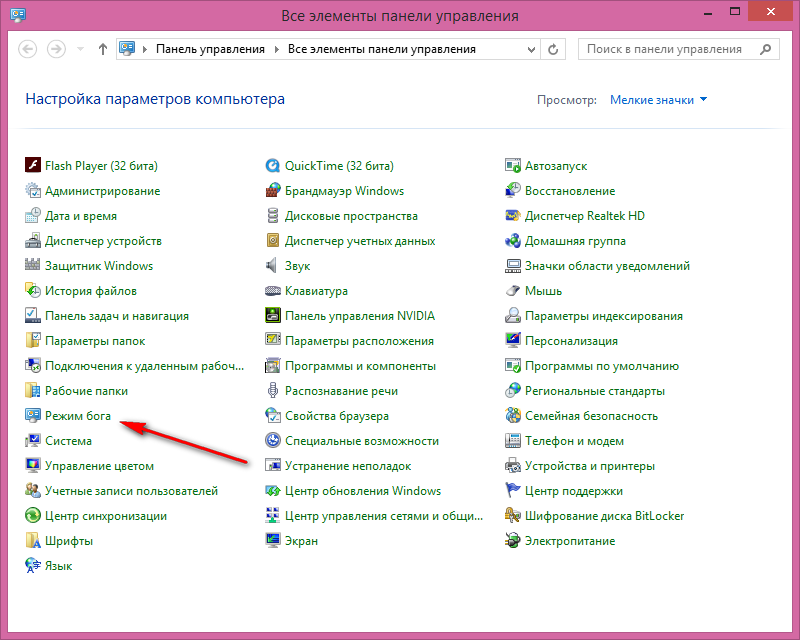Screen dimensions: 800x640
Task: Click the Family Safety (Семейная безопасность) icon
Action: coord(513,415)
